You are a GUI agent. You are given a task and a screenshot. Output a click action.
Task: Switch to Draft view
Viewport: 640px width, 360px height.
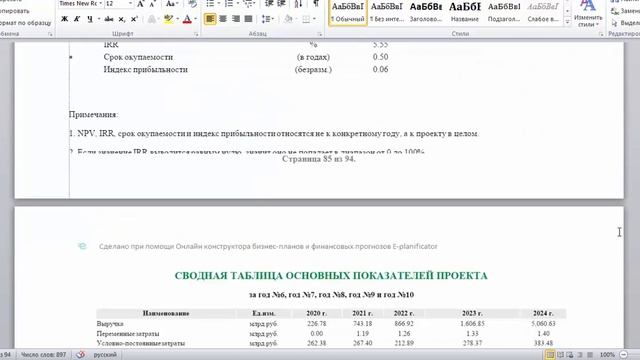tap(590, 355)
